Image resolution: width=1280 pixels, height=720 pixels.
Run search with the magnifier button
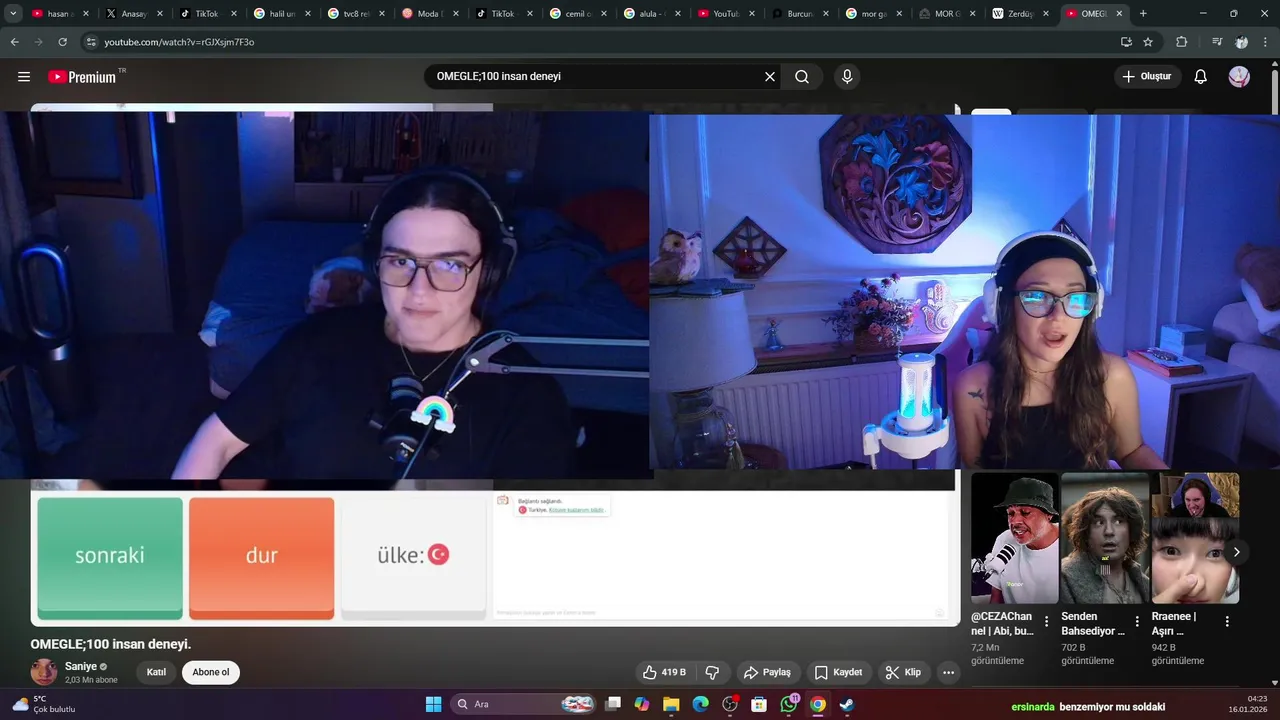[x=802, y=77]
